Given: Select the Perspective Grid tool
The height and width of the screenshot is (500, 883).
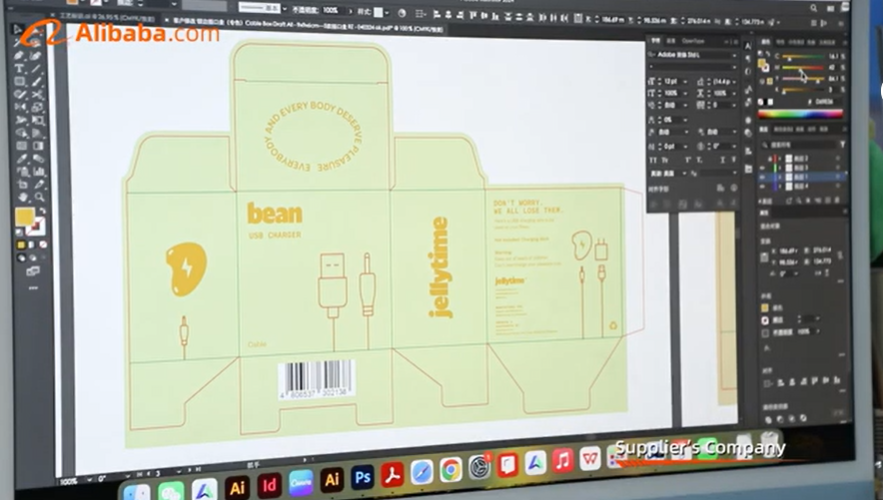Looking at the screenshot, I should [38, 133].
